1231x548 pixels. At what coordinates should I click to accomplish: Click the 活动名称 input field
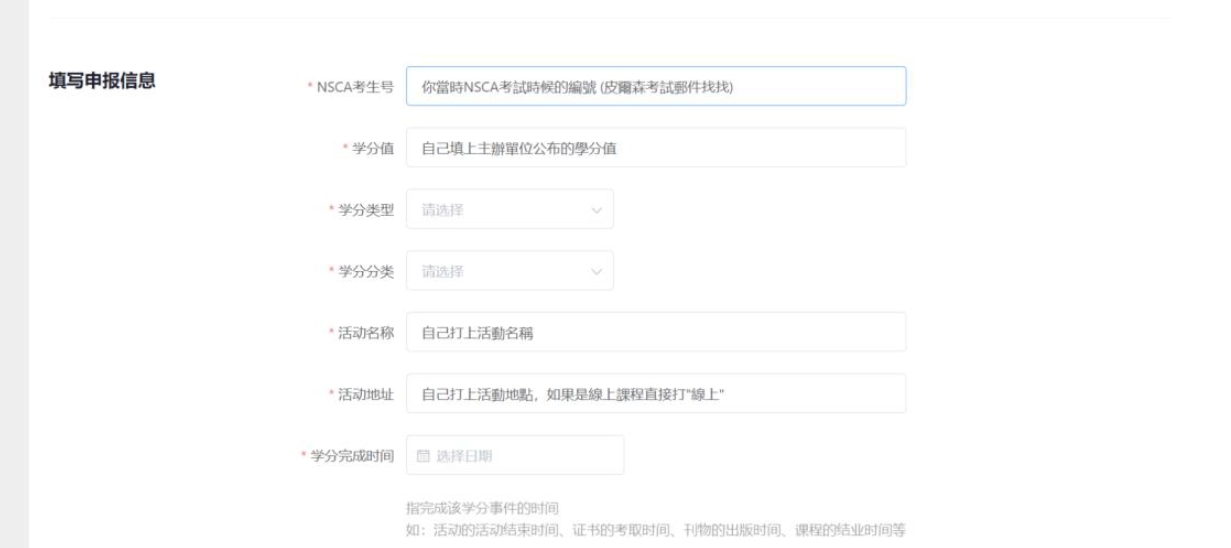click(656, 332)
